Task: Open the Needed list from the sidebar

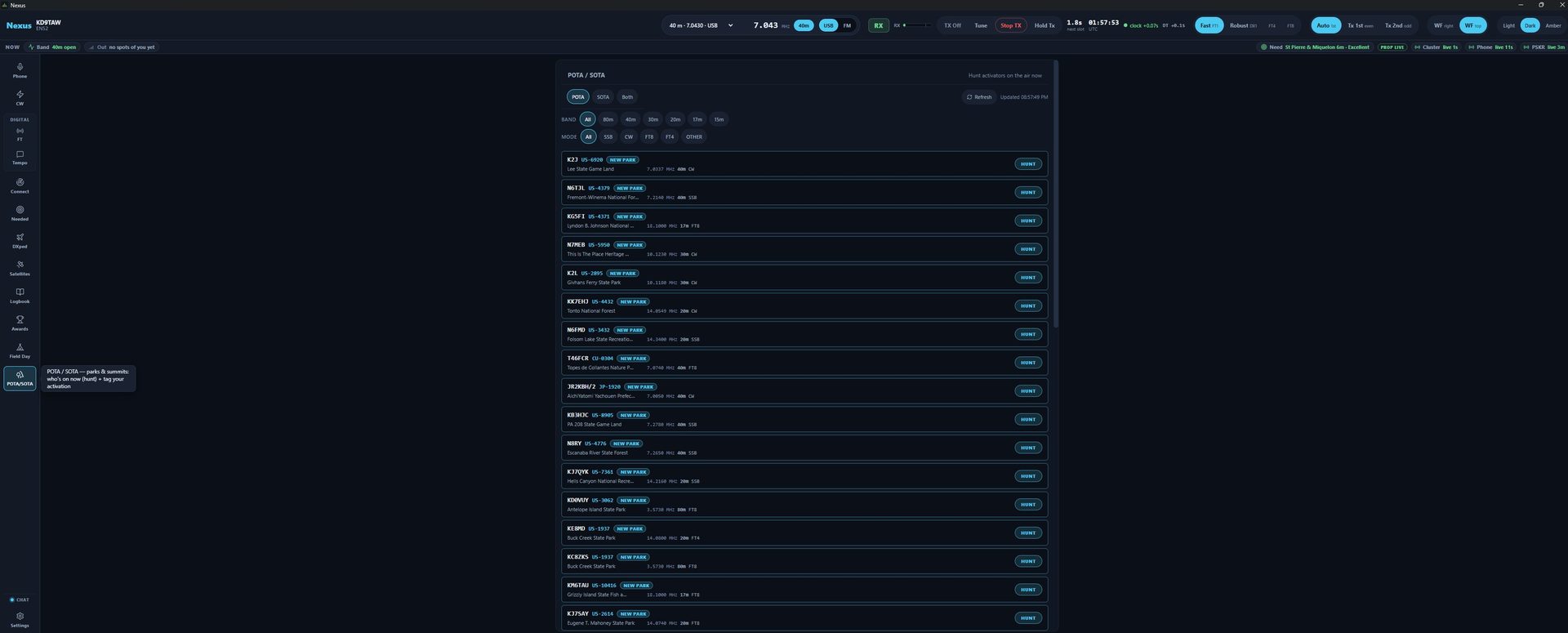Action: point(20,213)
